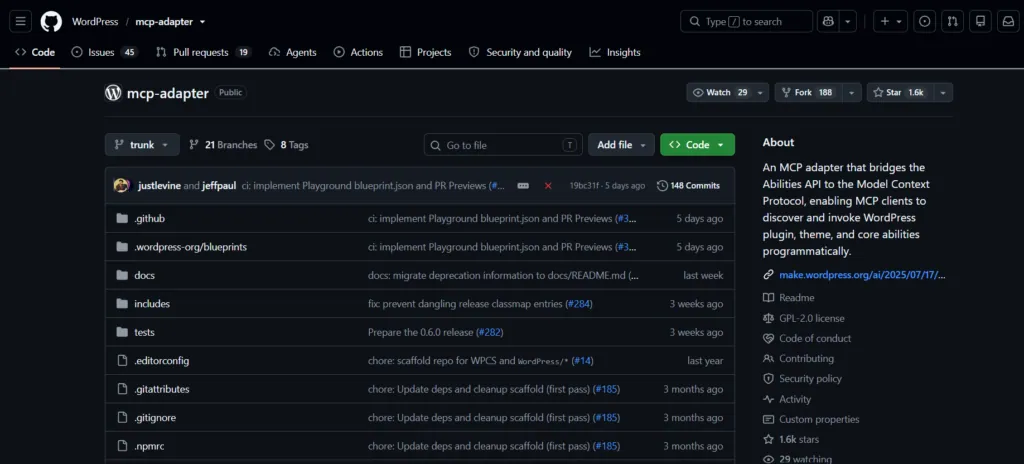Open commit hash 19bc31f
The height and width of the screenshot is (464, 1024).
click(584, 186)
